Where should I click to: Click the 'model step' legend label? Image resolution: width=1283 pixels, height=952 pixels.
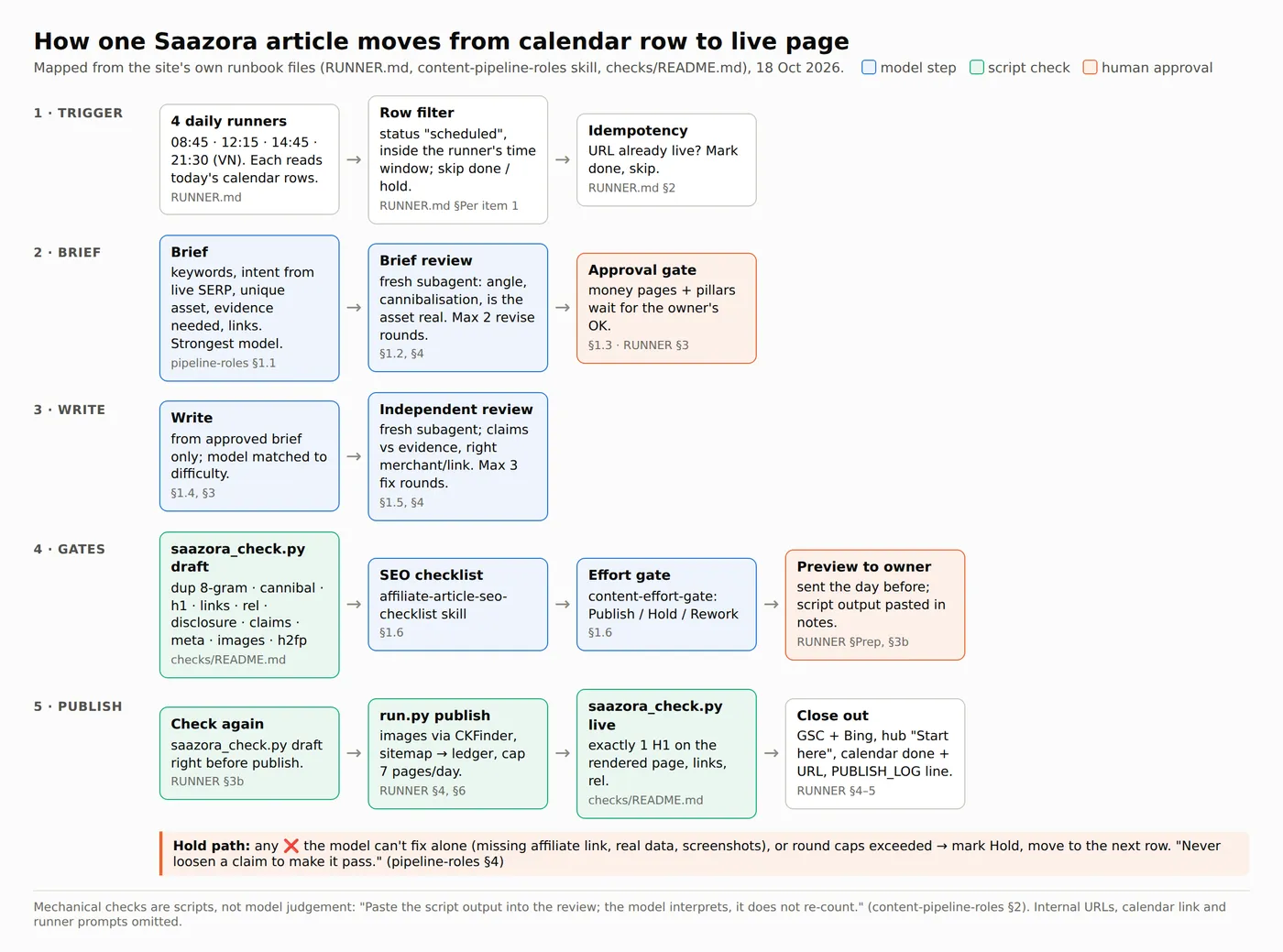pos(918,68)
